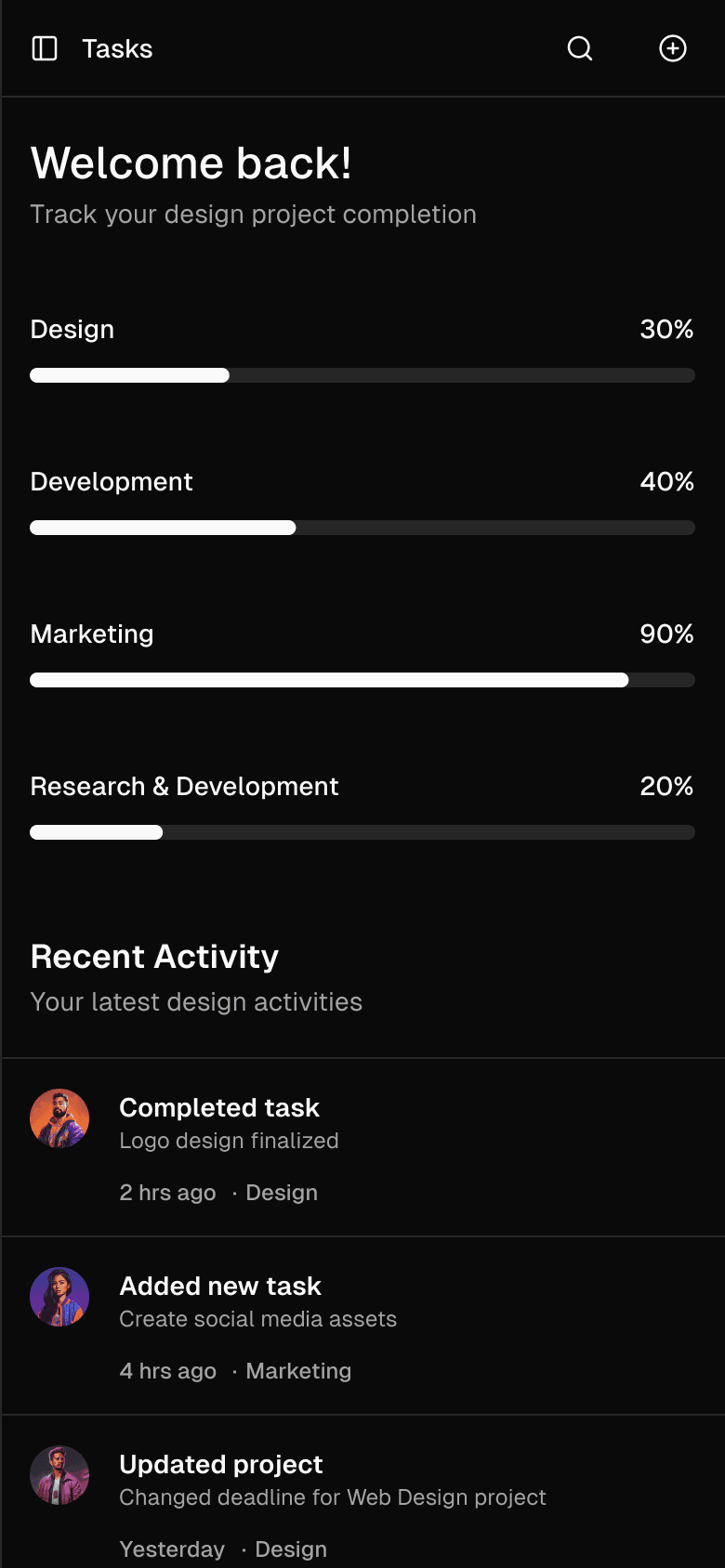The height and width of the screenshot is (1568, 725).
Task: Click the Design progress bar
Action: tap(362, 375)
